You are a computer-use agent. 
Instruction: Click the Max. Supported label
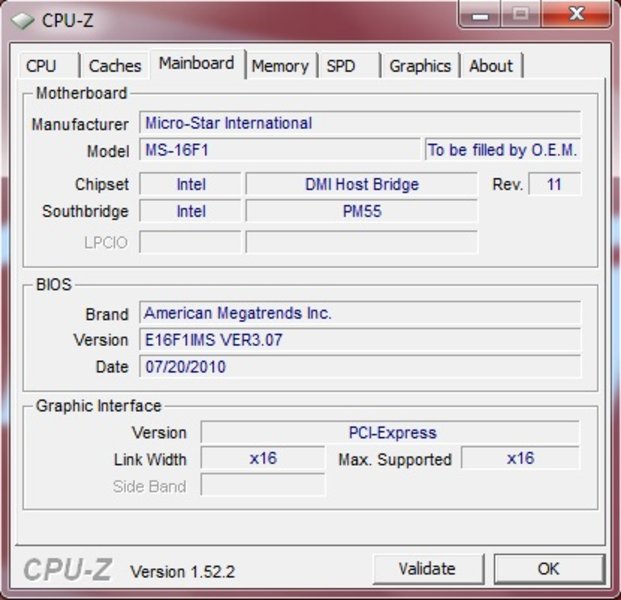pyautogui.click(x=395, y=459)
